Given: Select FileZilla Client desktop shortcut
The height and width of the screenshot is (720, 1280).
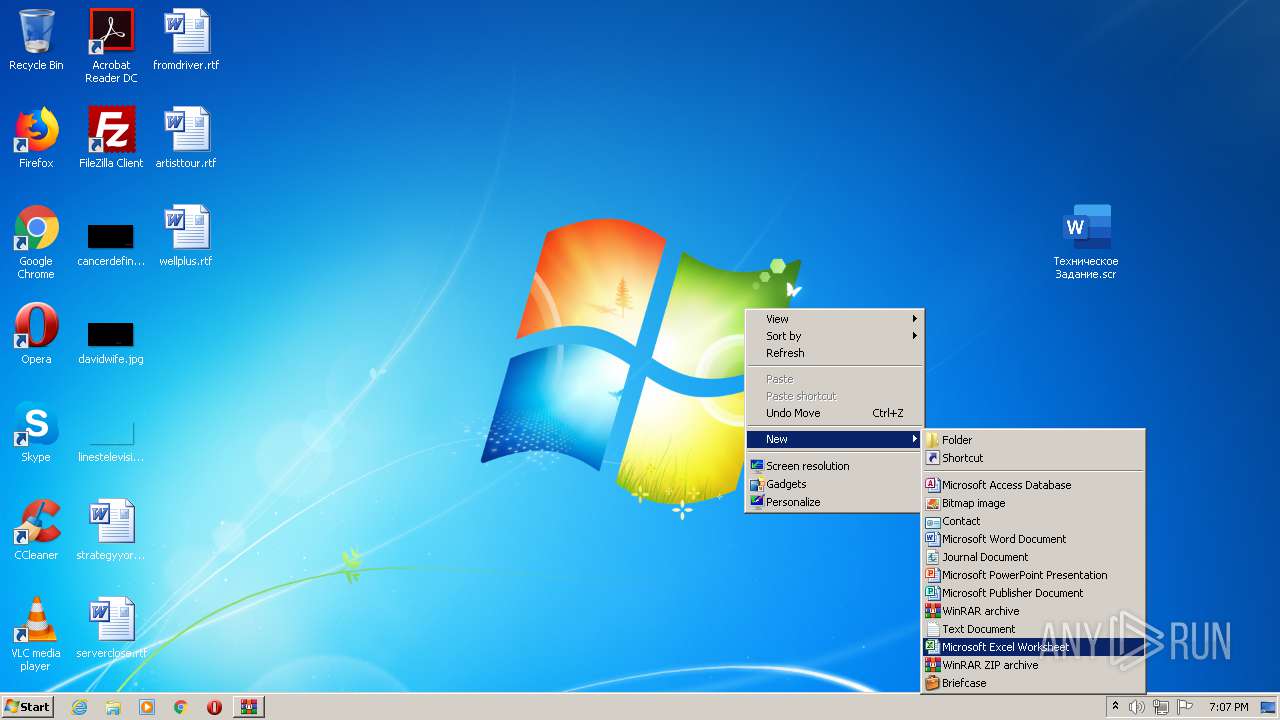Looking at the screenshot, I should (111, 138).
